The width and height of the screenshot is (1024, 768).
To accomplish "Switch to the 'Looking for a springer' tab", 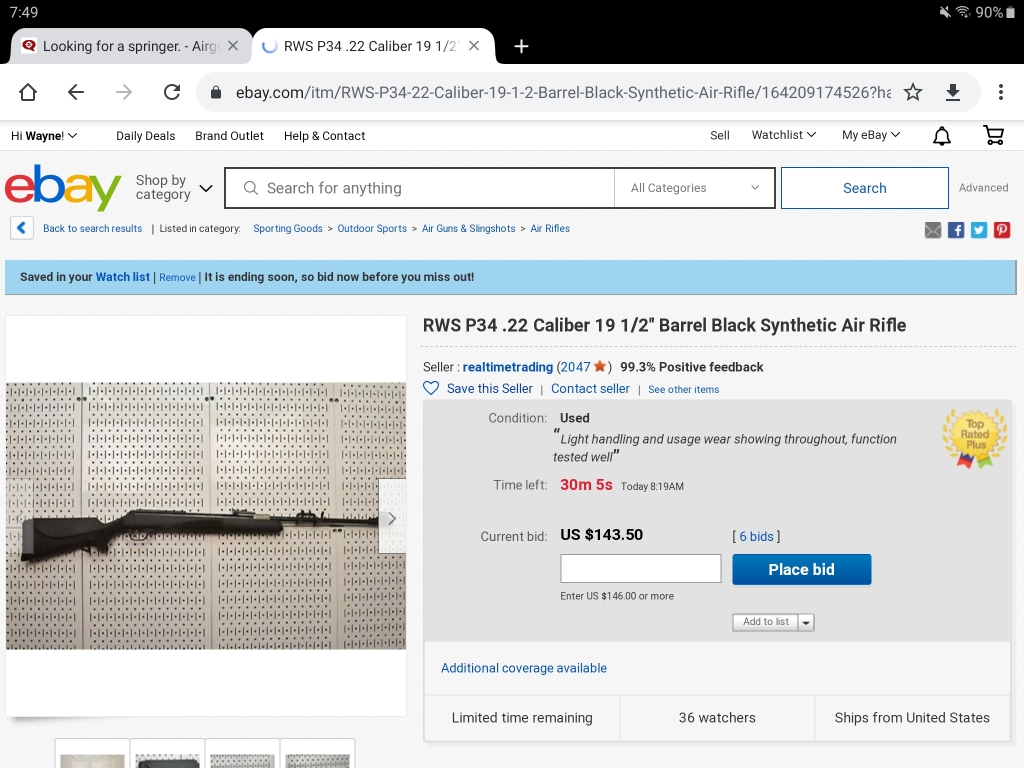I will click(x=129, y=46).
